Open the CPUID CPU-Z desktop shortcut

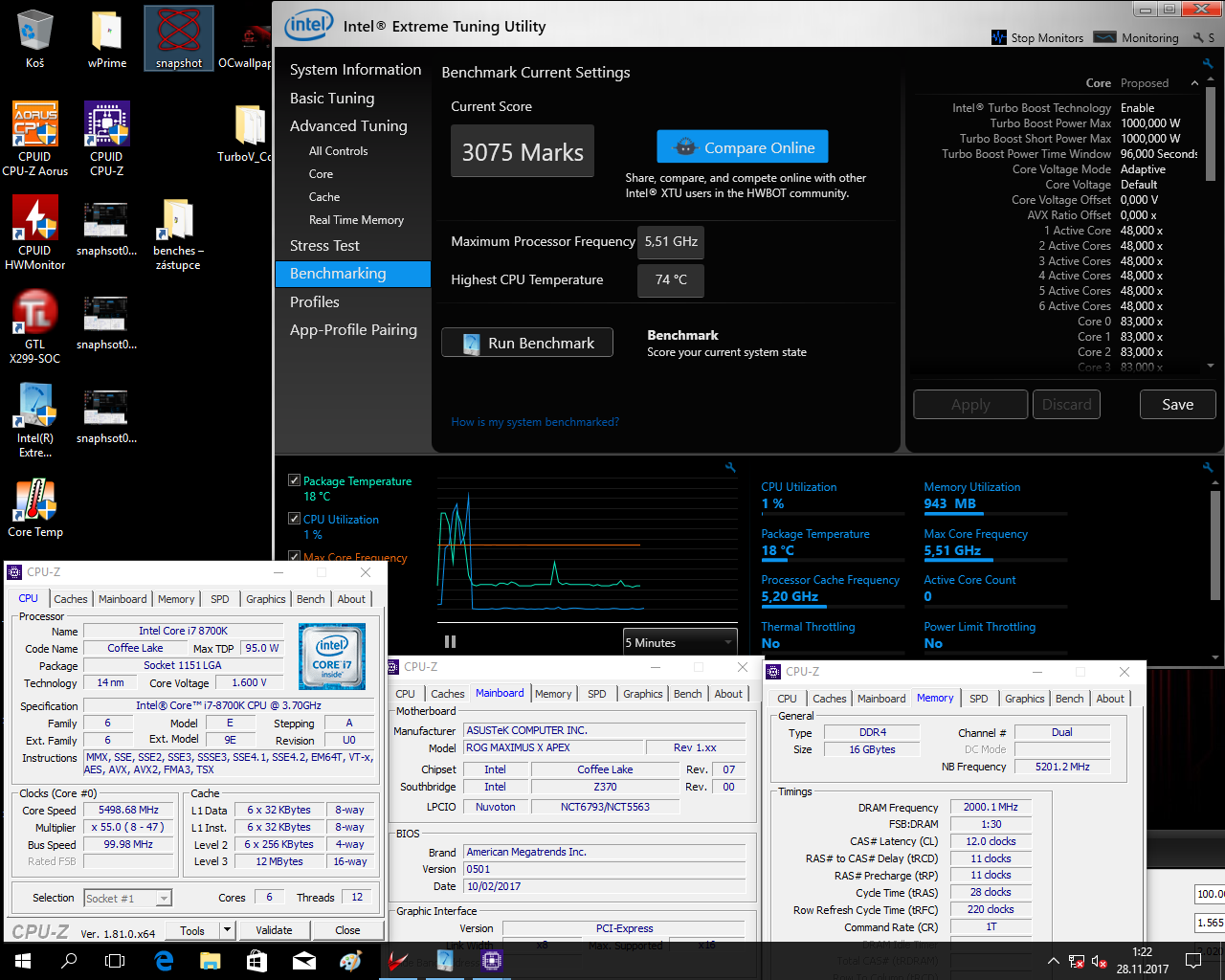(106, 139)
